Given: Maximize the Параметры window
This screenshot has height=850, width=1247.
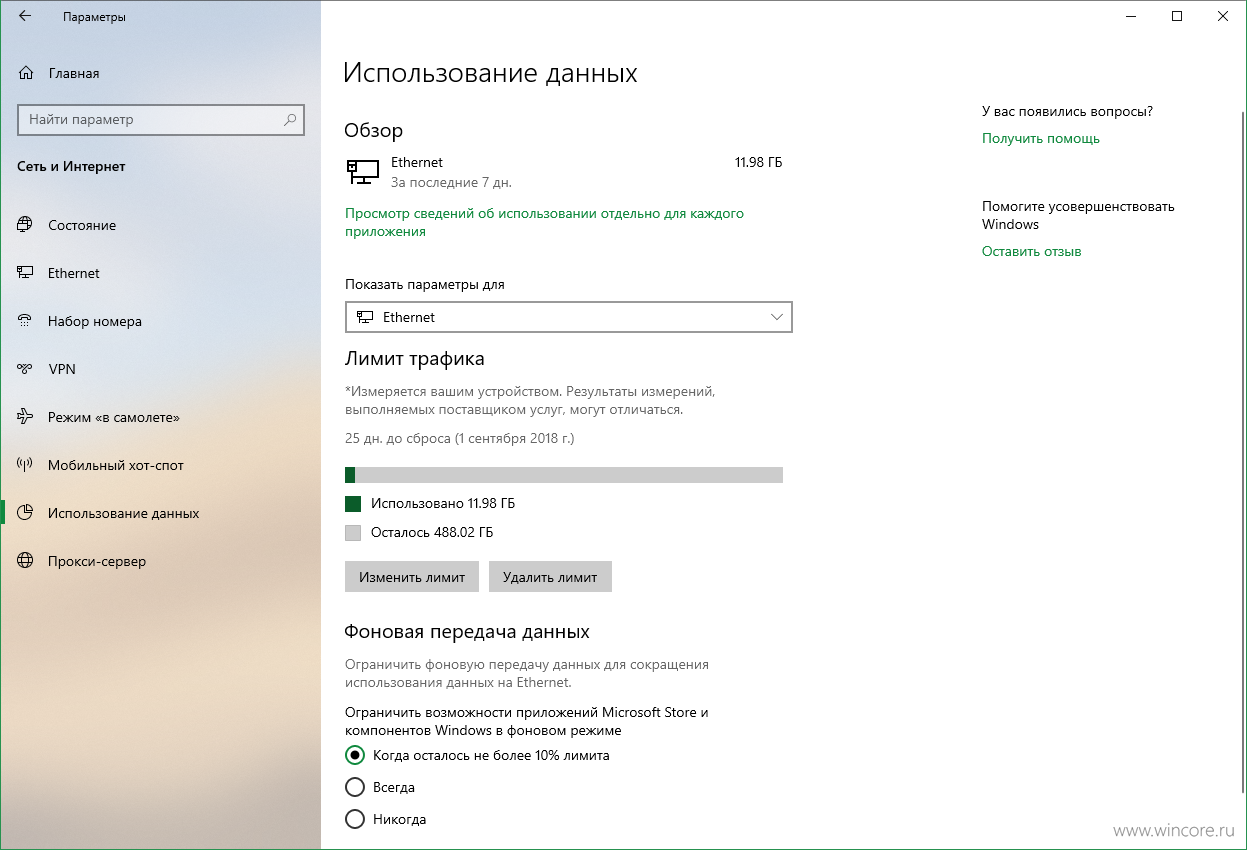Looking at the screenshot, I should 1177,16.
